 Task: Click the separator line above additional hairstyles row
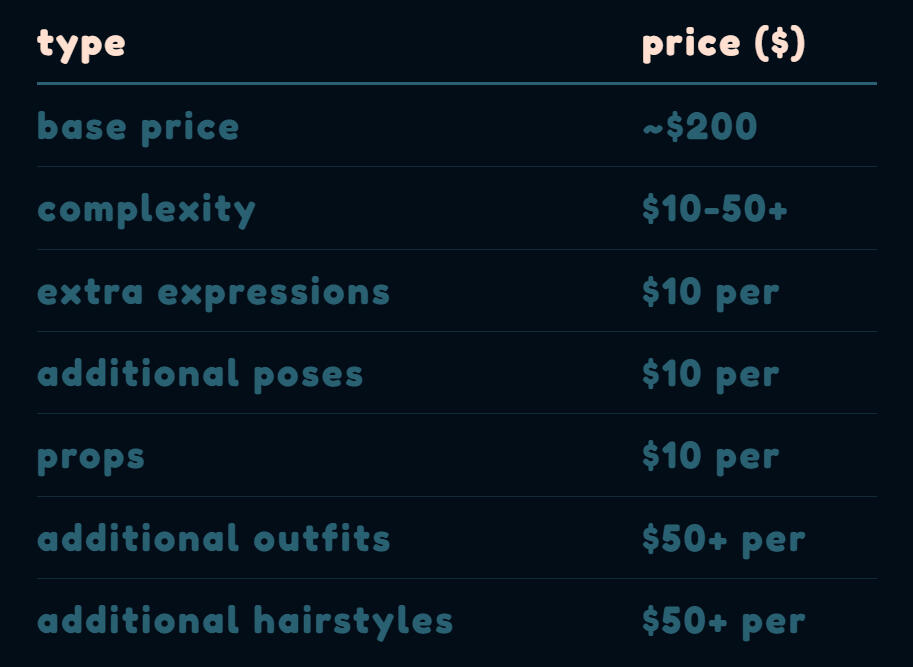(x=456, y=578)
